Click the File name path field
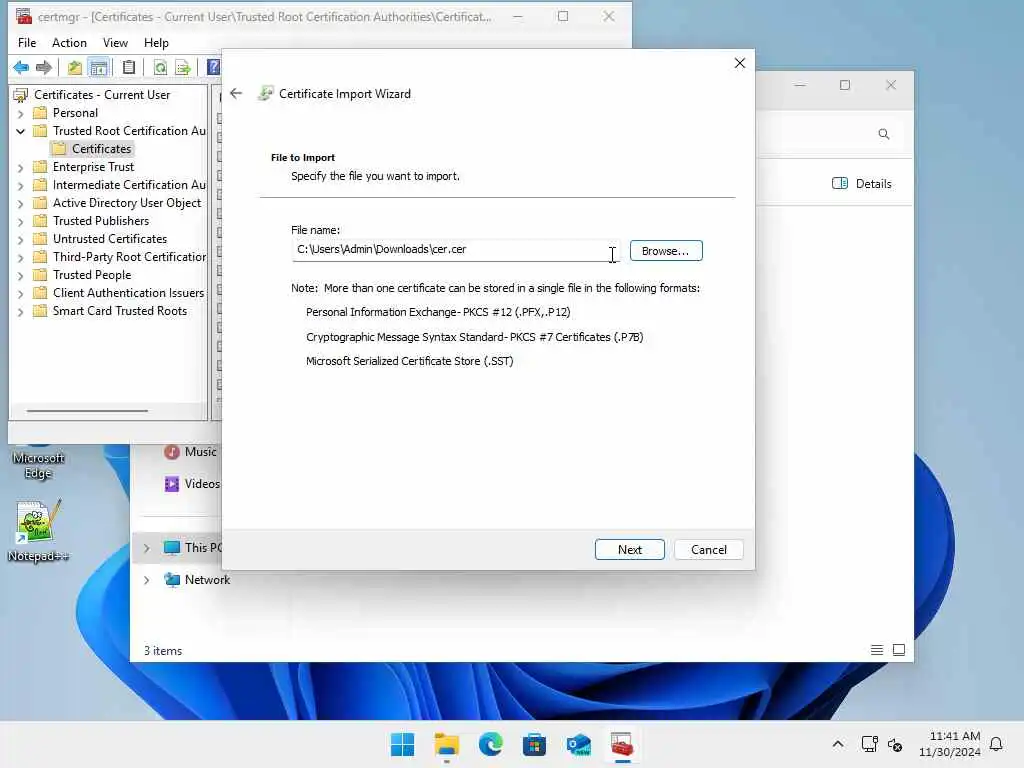 pyautogui.click(x=456, y=249)
